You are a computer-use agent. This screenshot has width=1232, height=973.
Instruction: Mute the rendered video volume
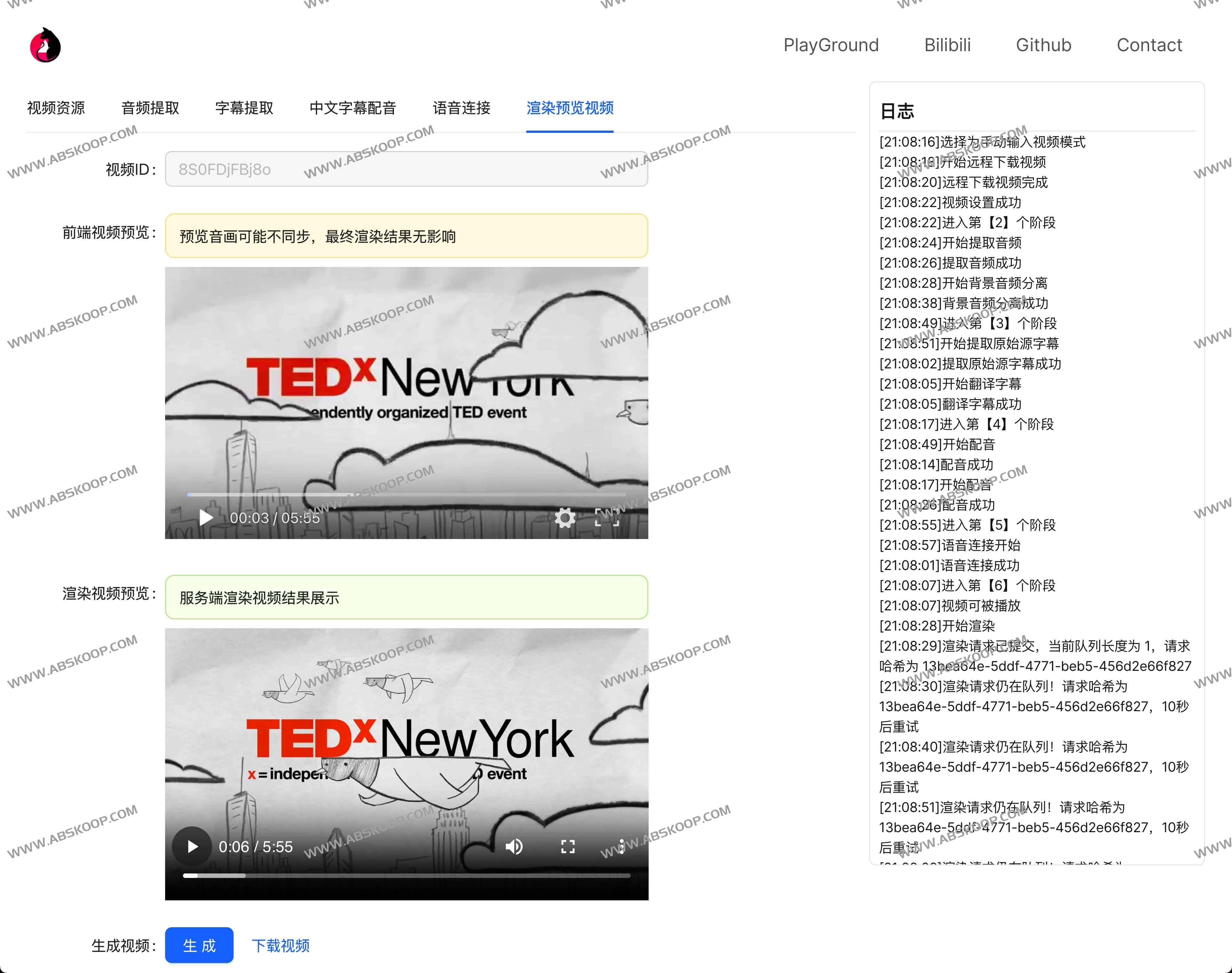point(514,847)
